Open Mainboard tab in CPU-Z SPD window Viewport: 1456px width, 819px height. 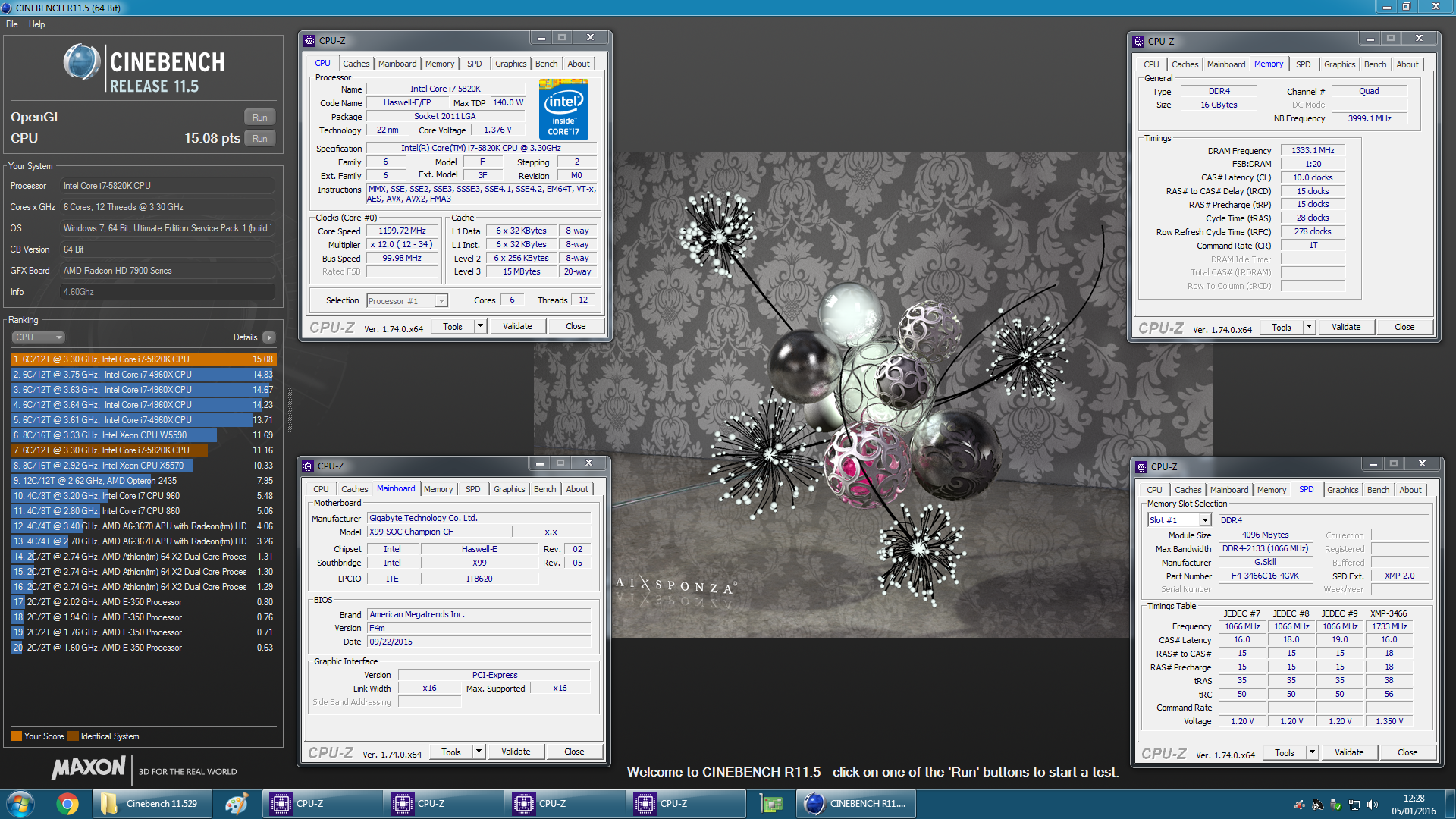(x=1229, y=490)
